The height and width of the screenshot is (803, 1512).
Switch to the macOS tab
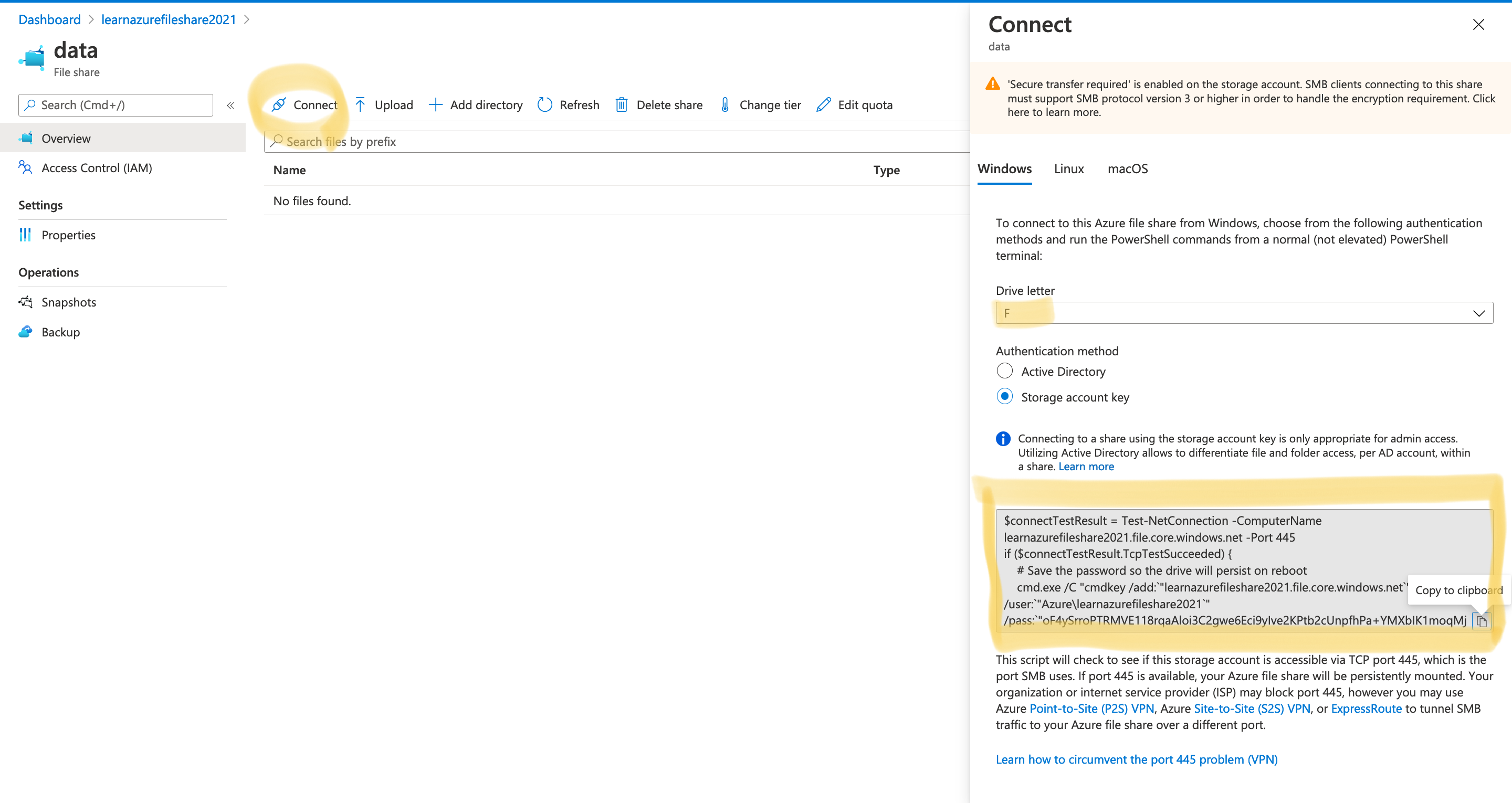[x=1128, y=168]
